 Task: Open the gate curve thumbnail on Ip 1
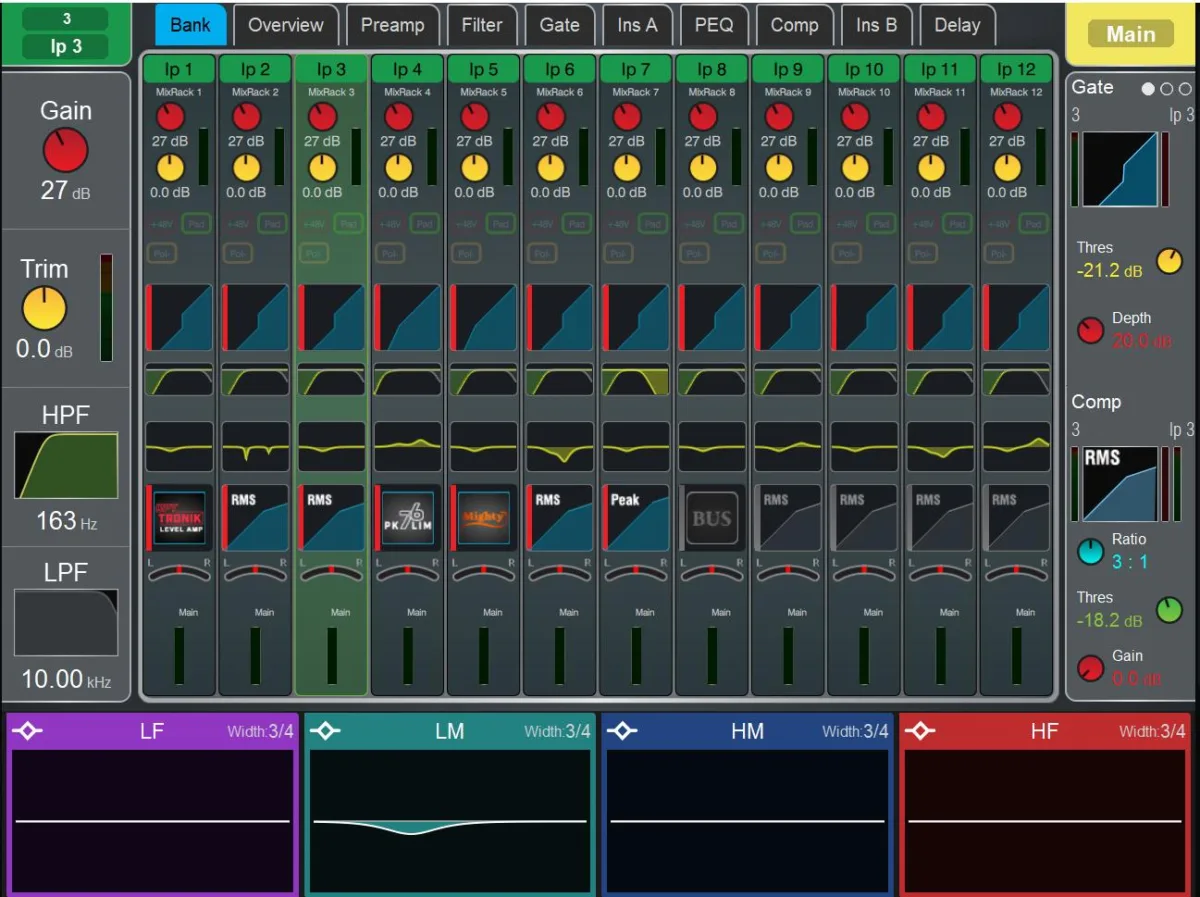pyautogui.click(x=179, y=317)
